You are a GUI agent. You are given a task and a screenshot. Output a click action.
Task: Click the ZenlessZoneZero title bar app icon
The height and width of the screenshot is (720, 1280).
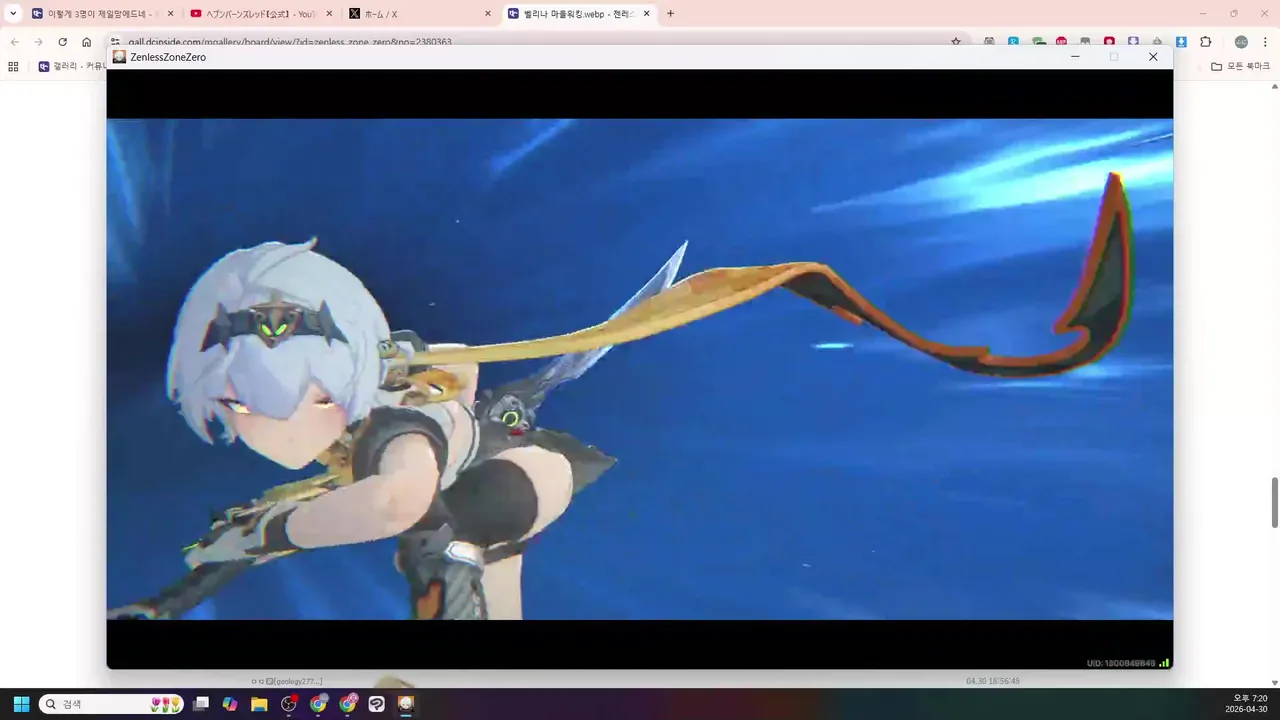coord(119,57)
